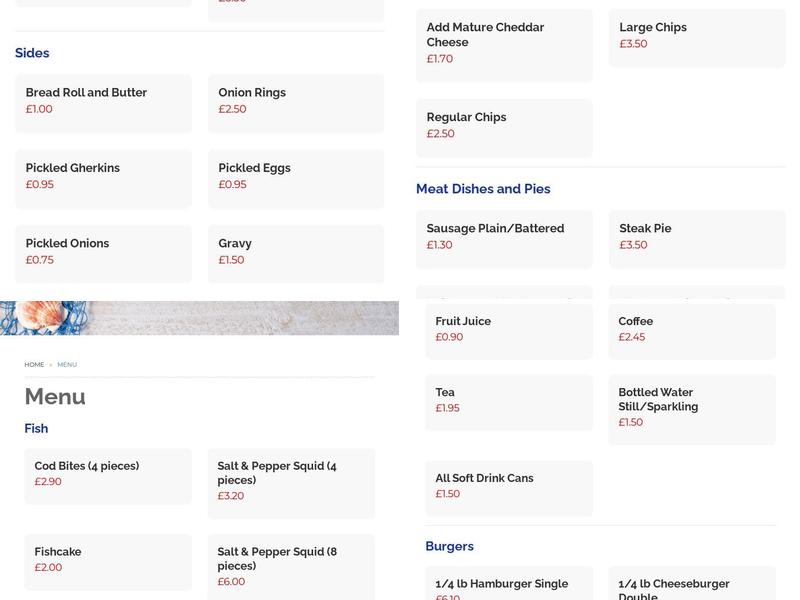800x600 pixels.
Task: Choose Regular Chips priced £2.50
Action: [x=505, y=128]
